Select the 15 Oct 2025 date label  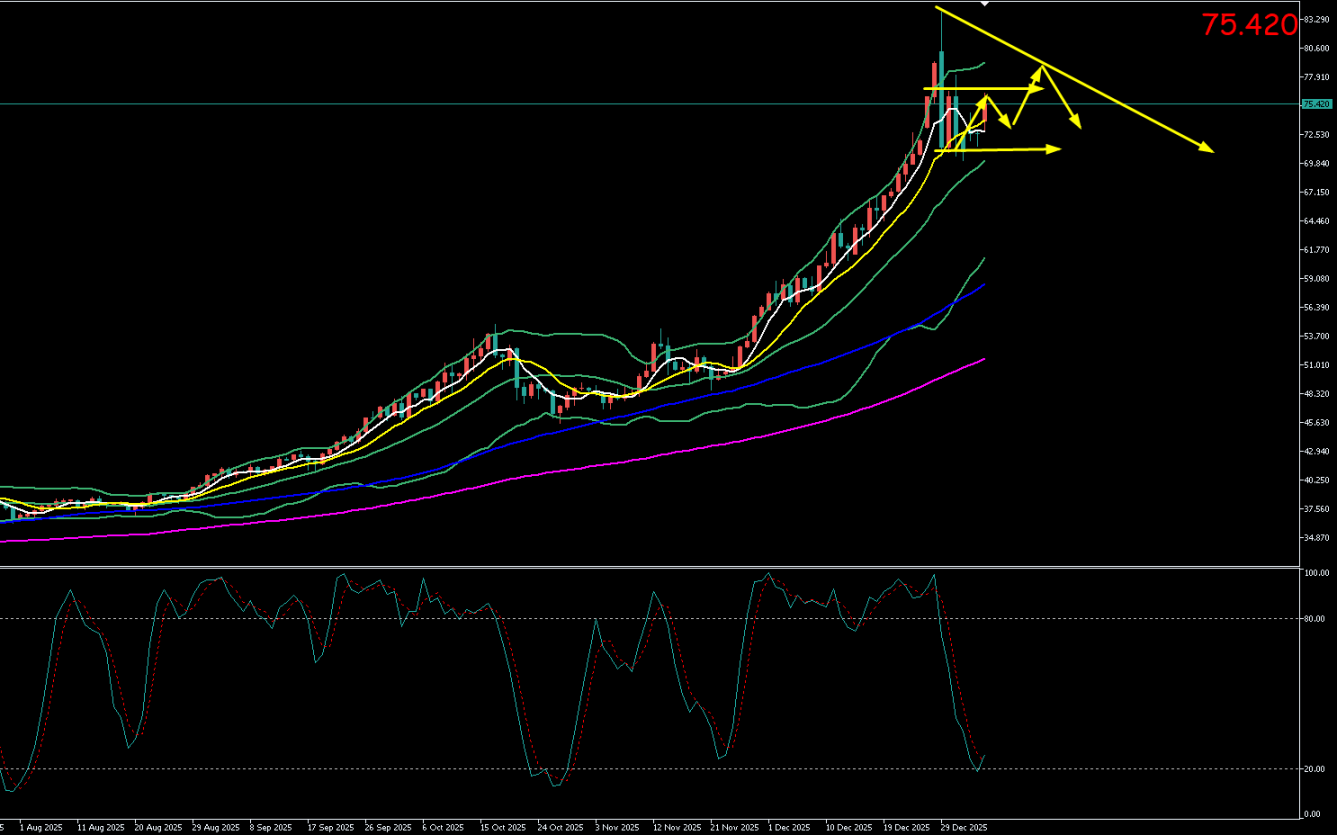[501, 828]
